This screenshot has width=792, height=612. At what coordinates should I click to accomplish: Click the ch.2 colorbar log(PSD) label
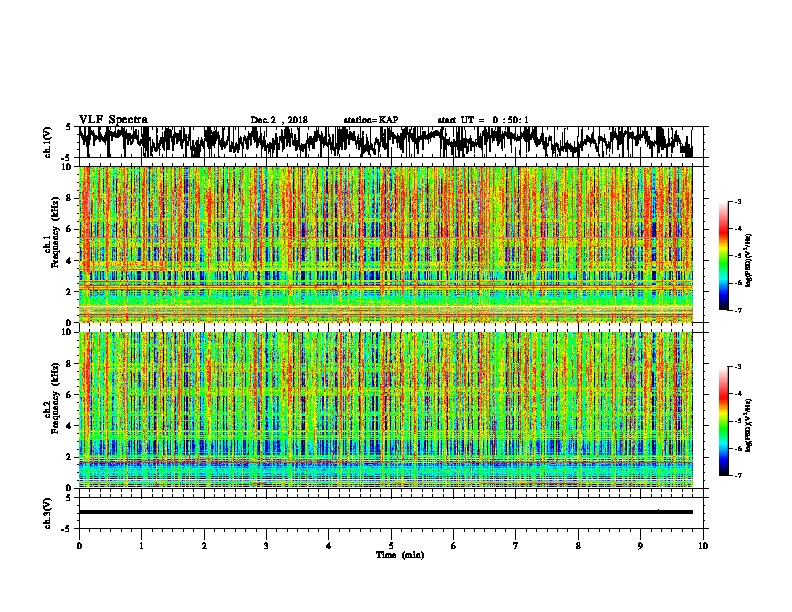(x=749, y=426)
